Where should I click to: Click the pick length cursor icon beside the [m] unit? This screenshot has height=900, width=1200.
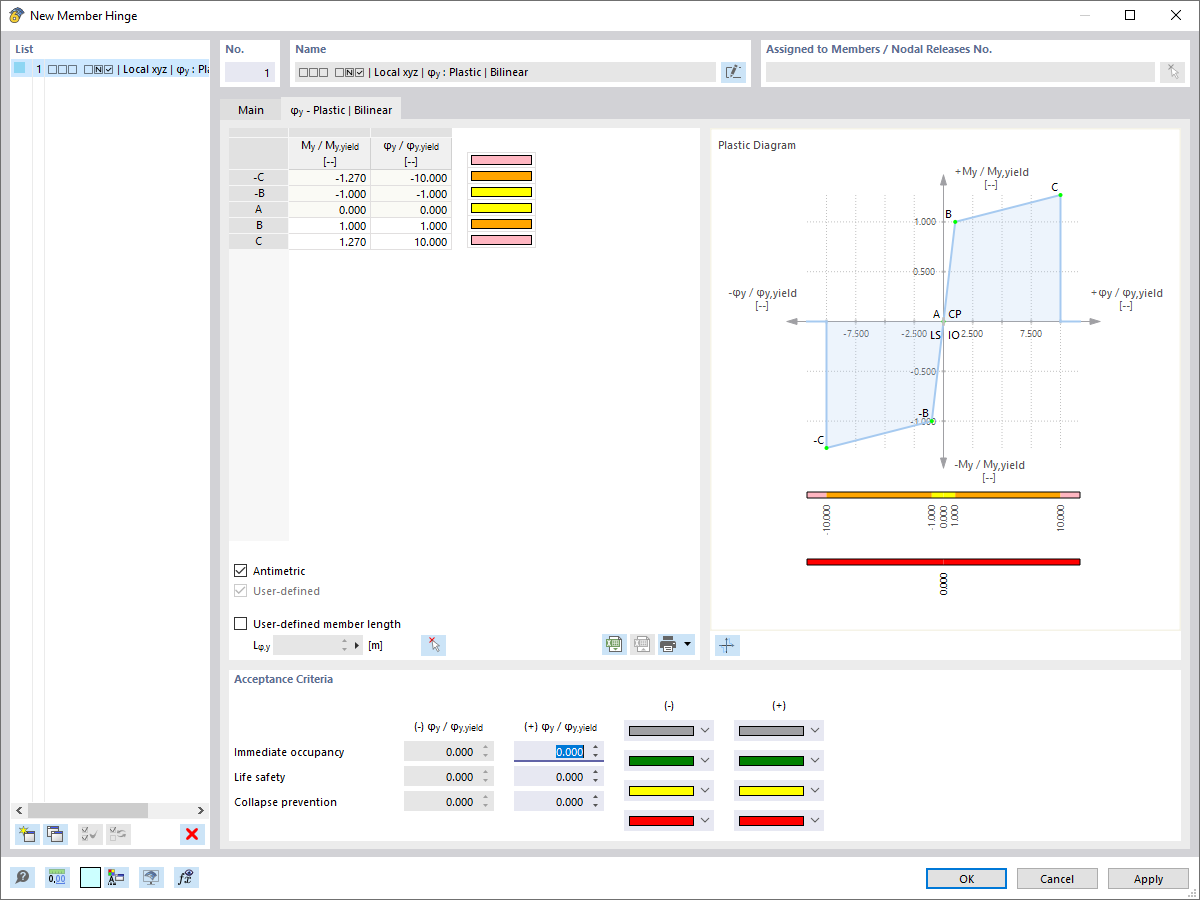coord(433,645)
